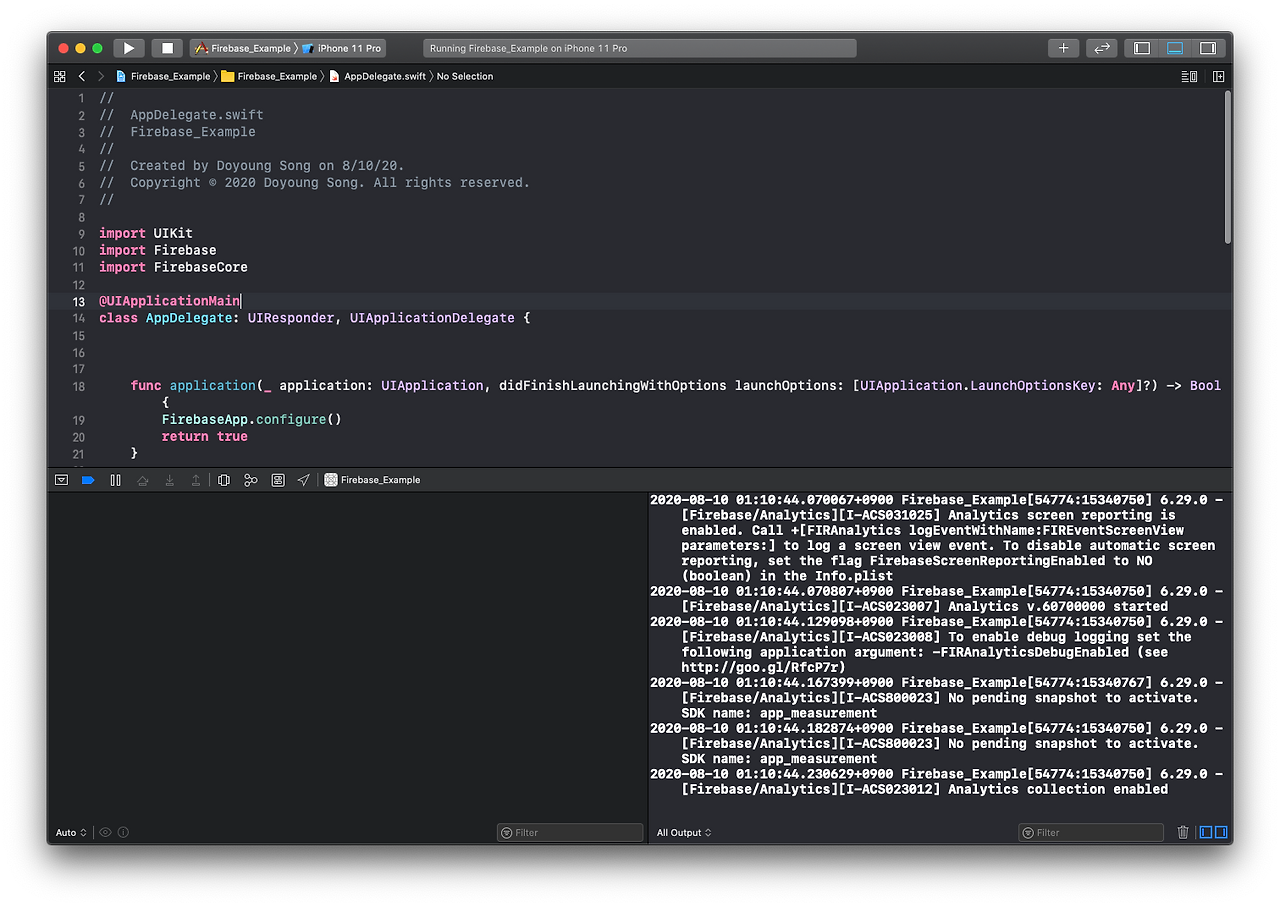This screenshot has height=907, width=1280.
Task: Choose the iPhone 11 Pro run destination
Action: coord(341,48)
